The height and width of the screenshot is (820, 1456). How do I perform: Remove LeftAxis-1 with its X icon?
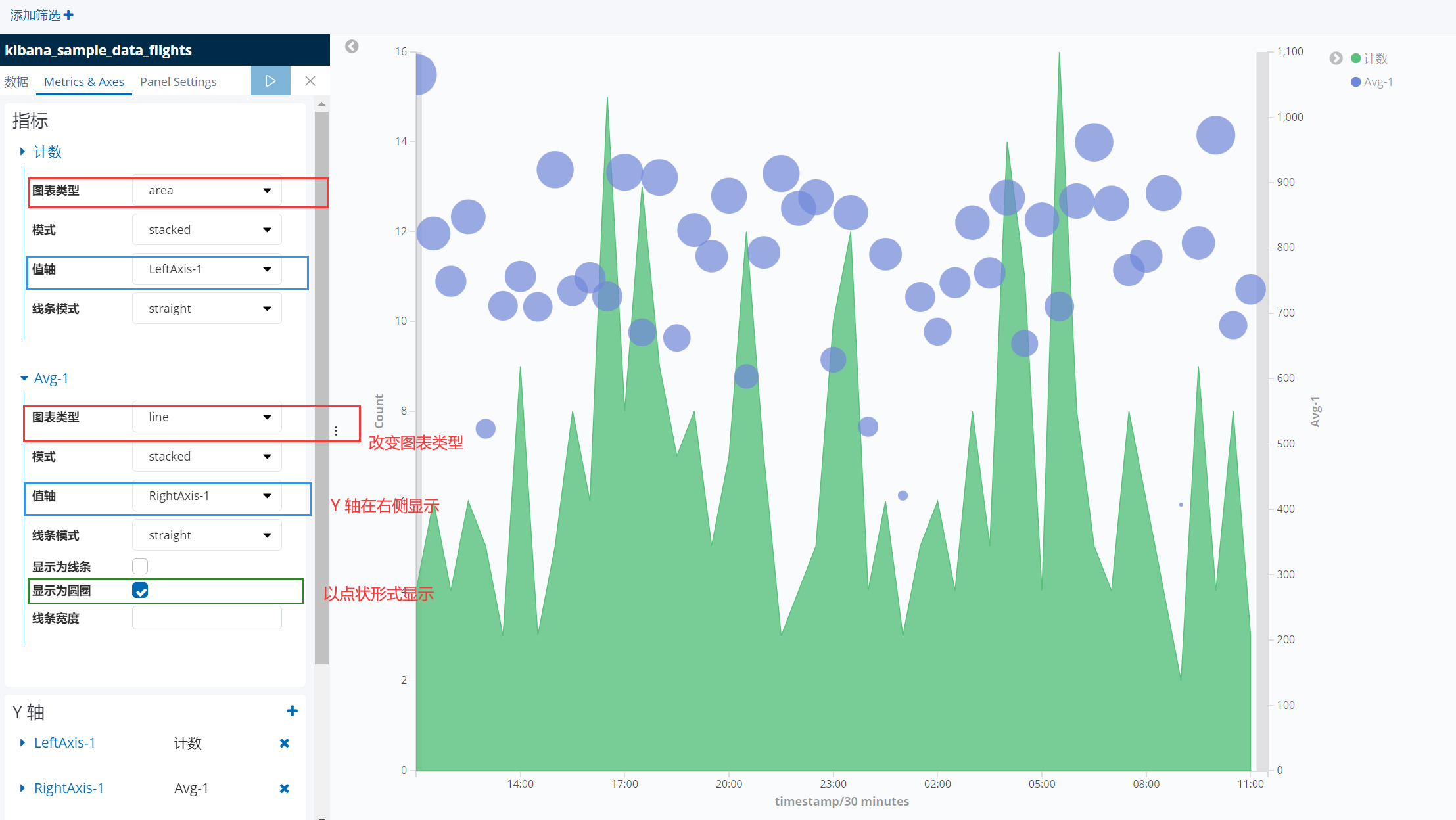coord(285,743)
